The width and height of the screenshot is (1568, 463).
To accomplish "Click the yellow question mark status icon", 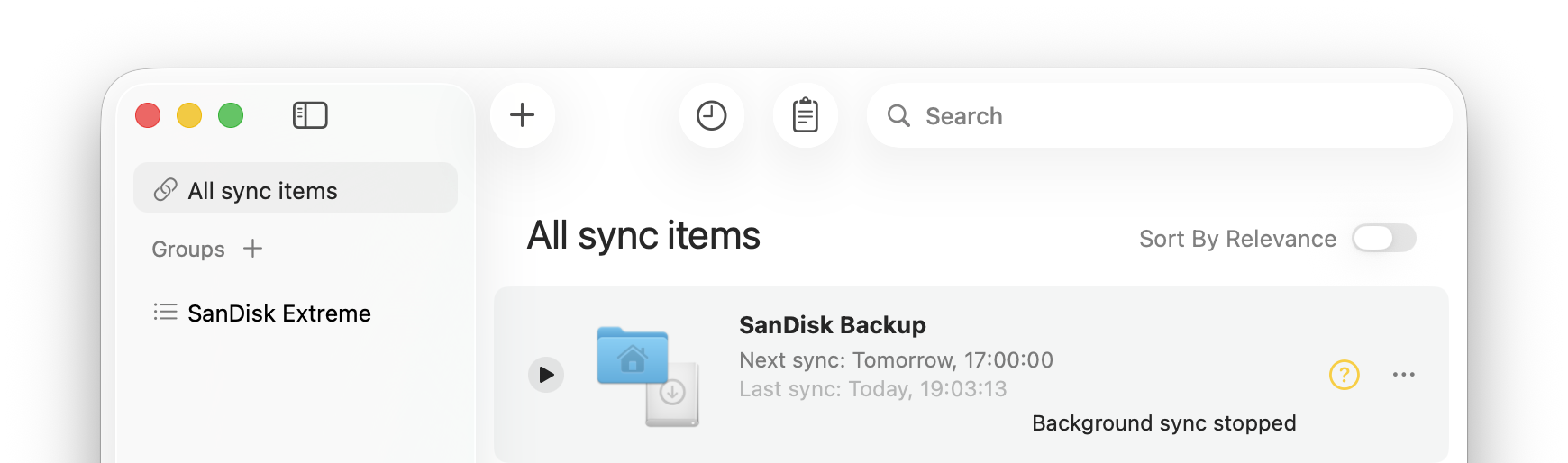I will 1344,374.
